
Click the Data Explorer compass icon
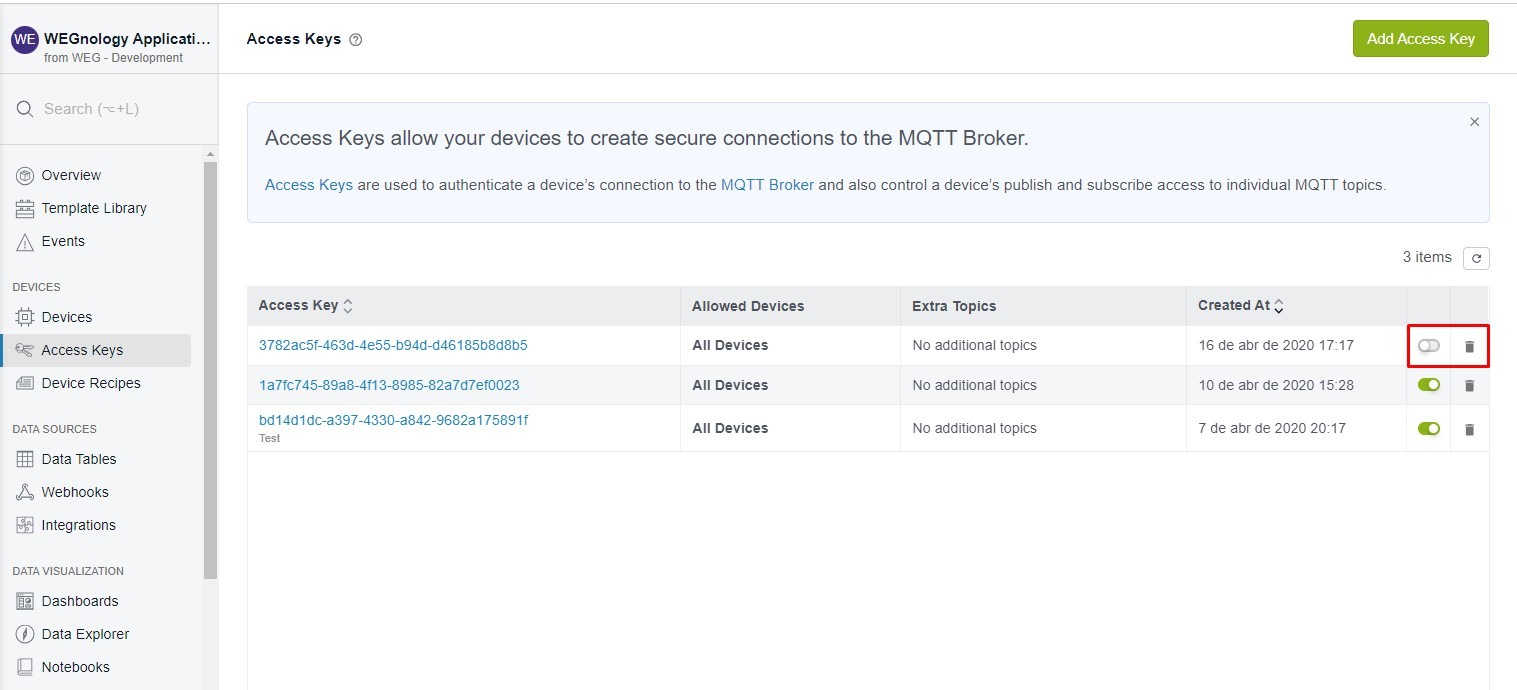25,634
